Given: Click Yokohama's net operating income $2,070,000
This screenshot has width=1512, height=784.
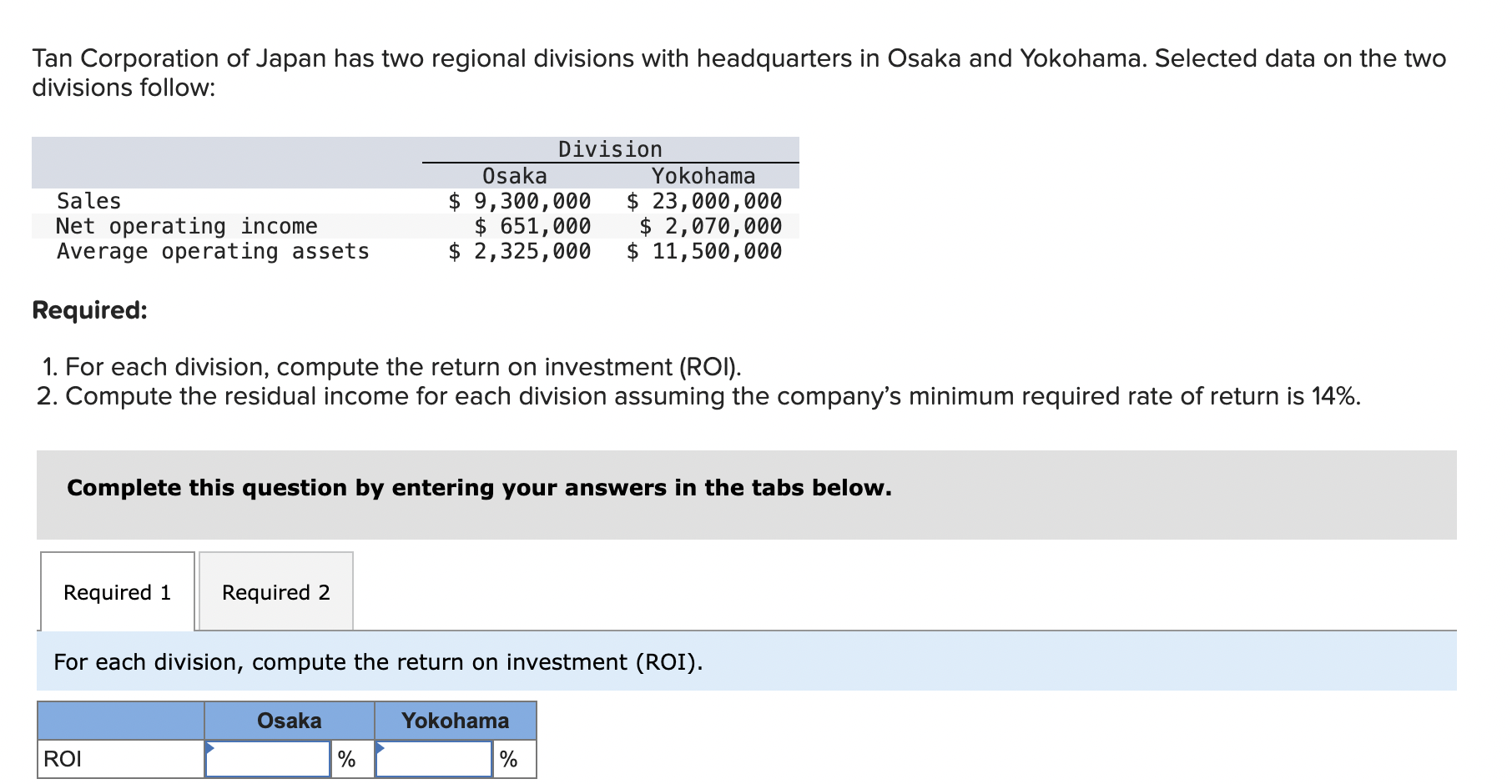Looking at the screenshot, I should click(x=711, y=226).
